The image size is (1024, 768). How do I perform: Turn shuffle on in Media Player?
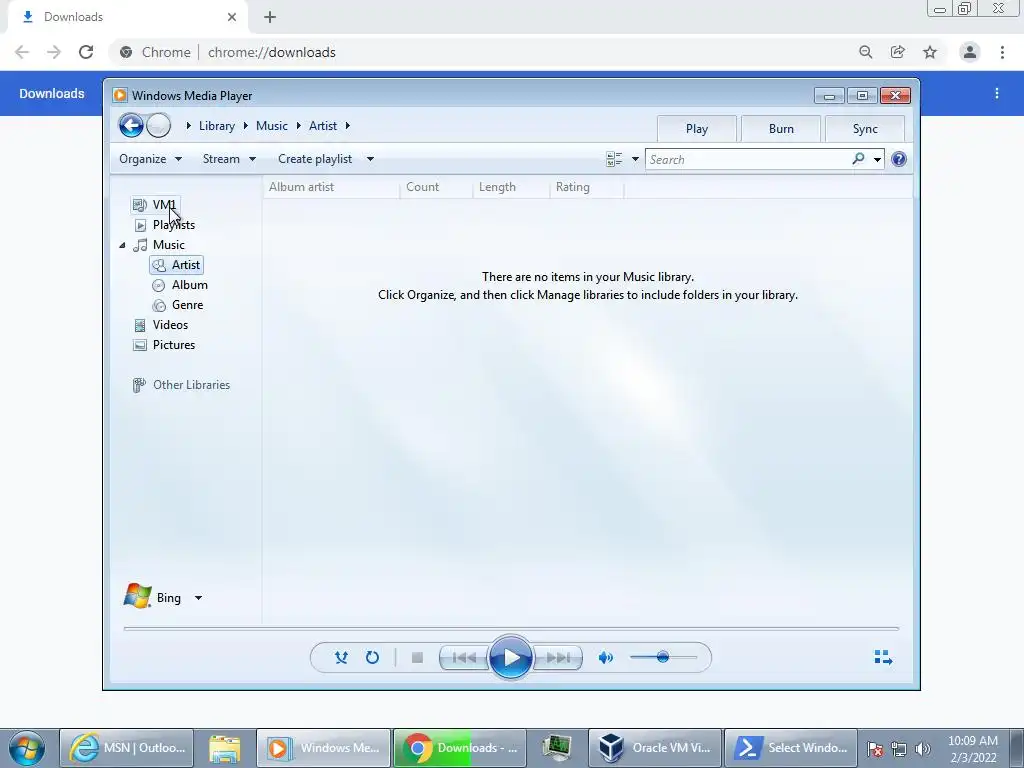(x=341, y=658)
